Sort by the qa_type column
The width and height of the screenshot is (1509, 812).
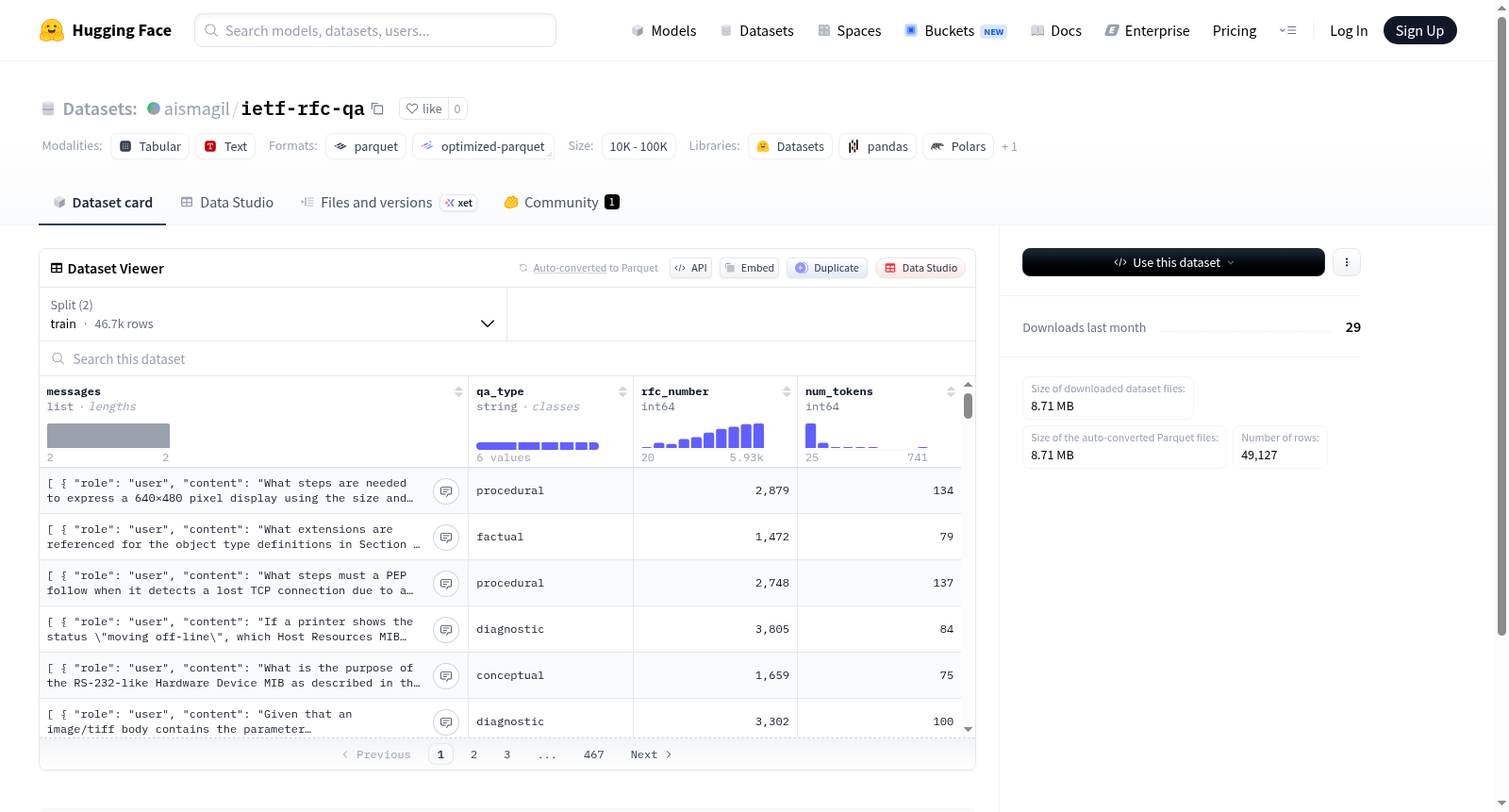pyautogui.click(x=622, y=391)
